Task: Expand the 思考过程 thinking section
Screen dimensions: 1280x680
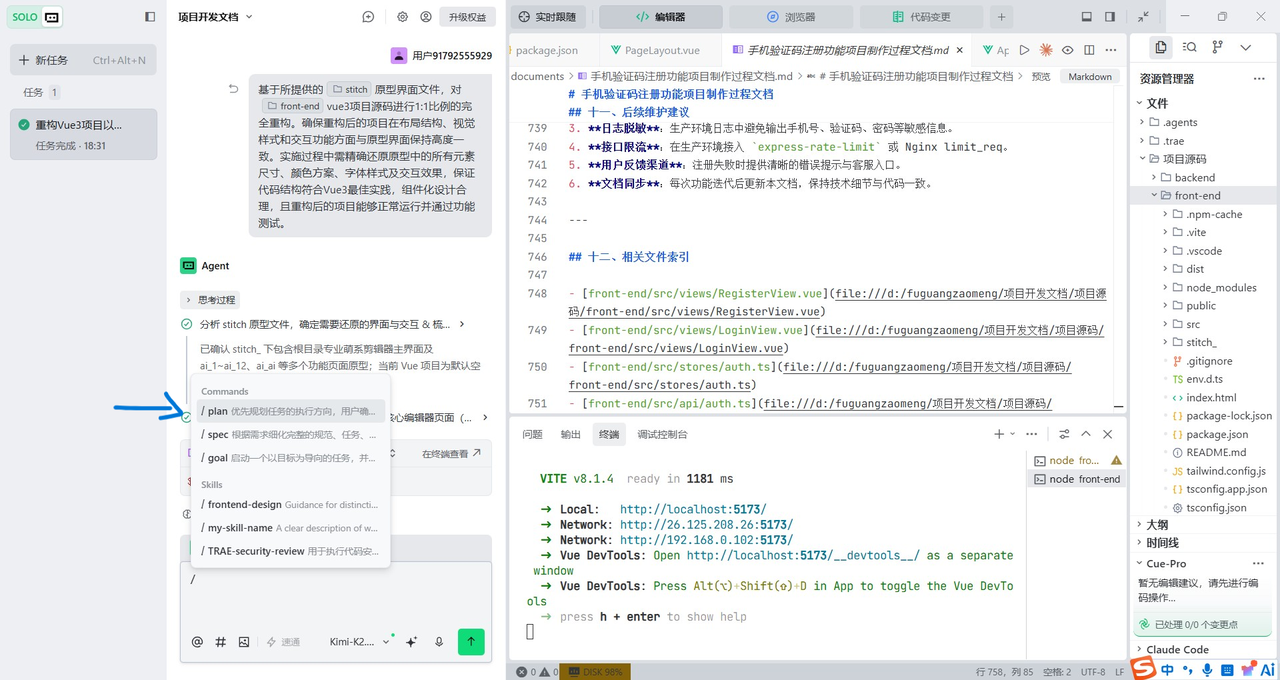Action: pyautogui.click(x=210, y=300)
